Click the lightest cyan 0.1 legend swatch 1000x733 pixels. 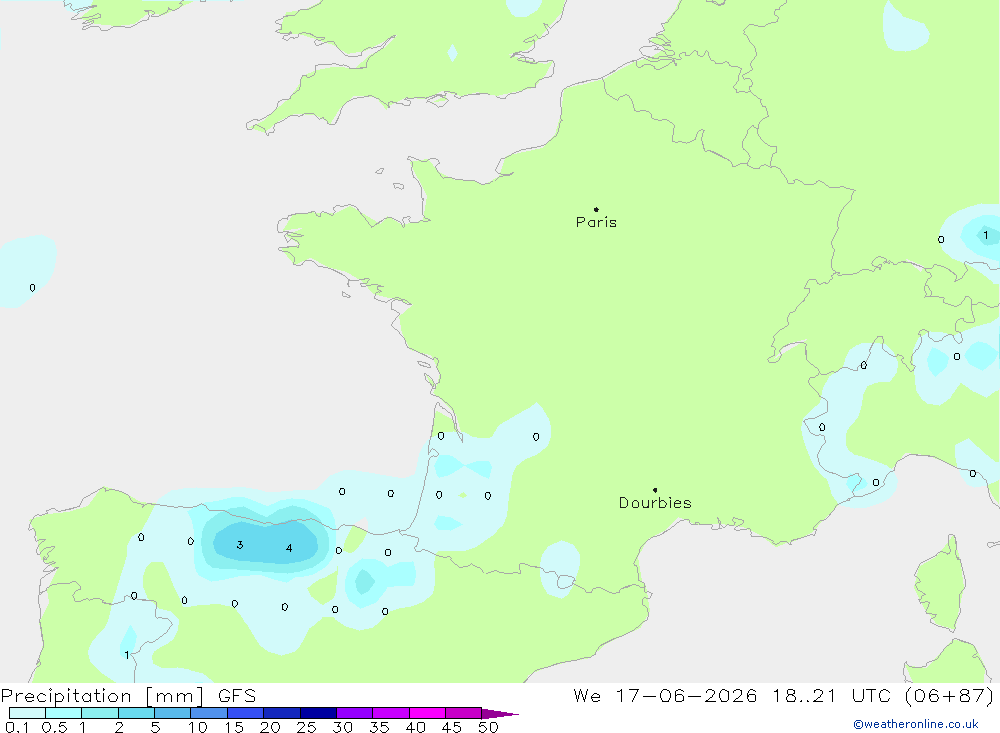click(27, 713)
